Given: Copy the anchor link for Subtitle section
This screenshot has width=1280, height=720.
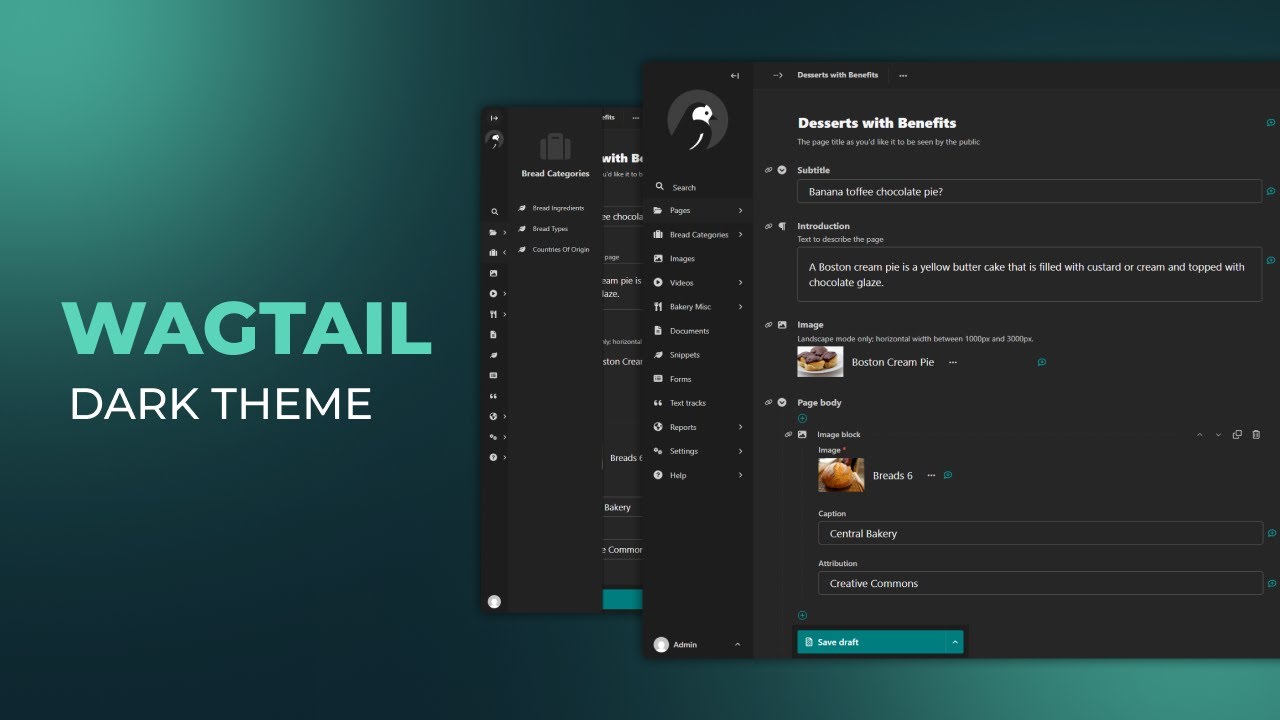Looking at the screenshot, I should coord(769,170).
